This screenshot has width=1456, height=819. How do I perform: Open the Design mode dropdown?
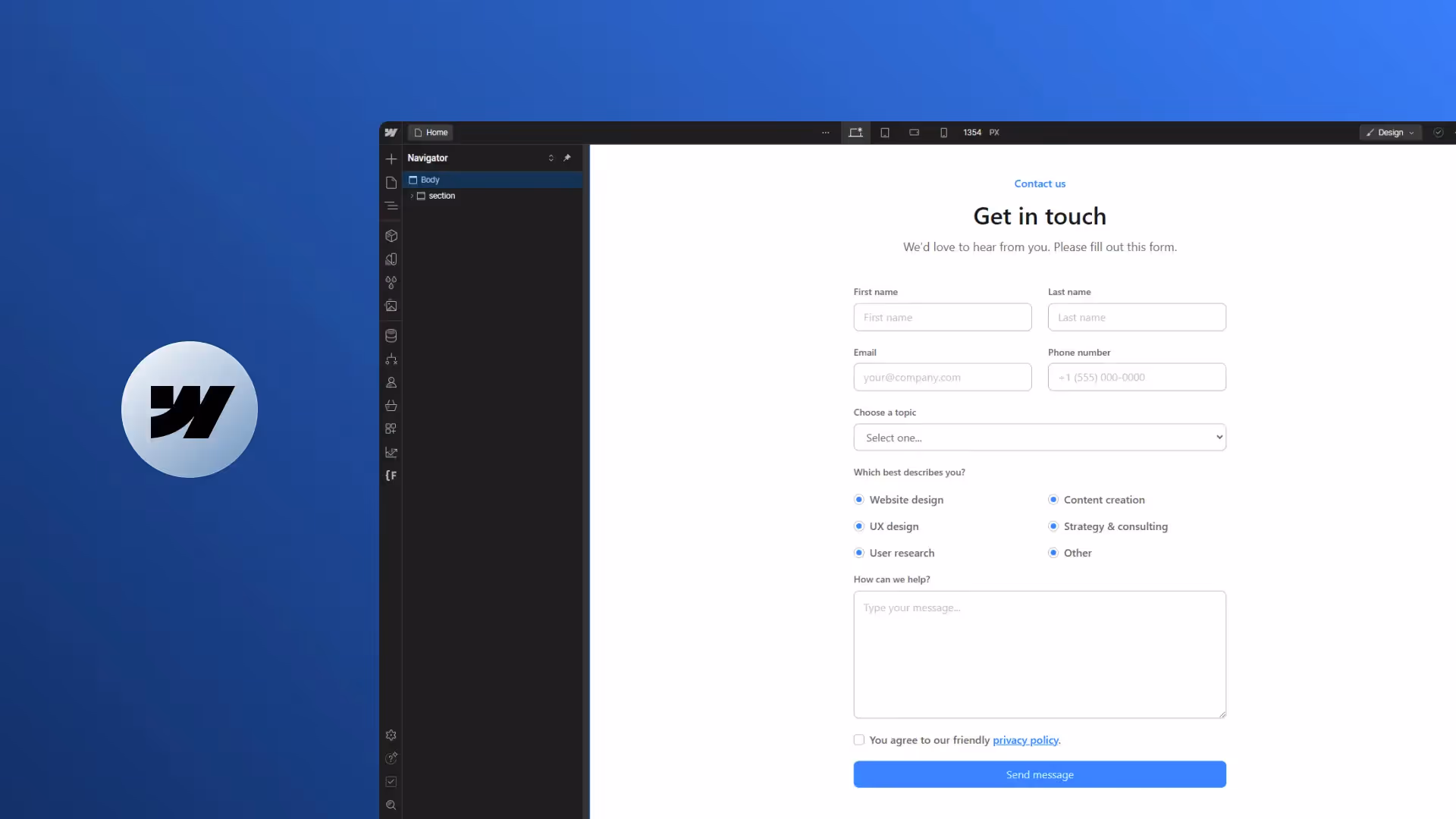pyautogui.click(x=1390, y=133)
